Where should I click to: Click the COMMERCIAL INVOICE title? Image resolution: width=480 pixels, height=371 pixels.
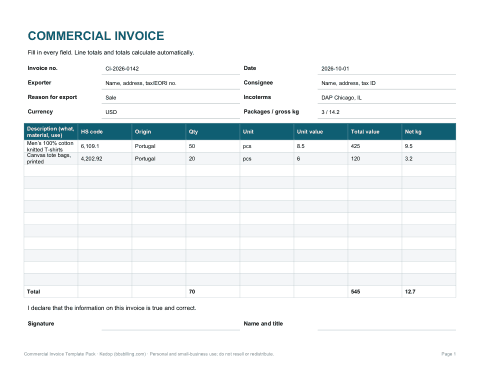(96, 36)
